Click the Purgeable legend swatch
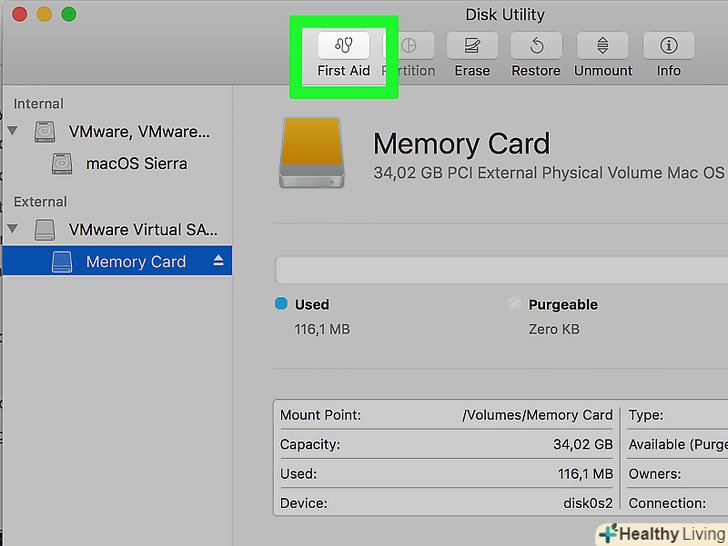 point(515,304)
